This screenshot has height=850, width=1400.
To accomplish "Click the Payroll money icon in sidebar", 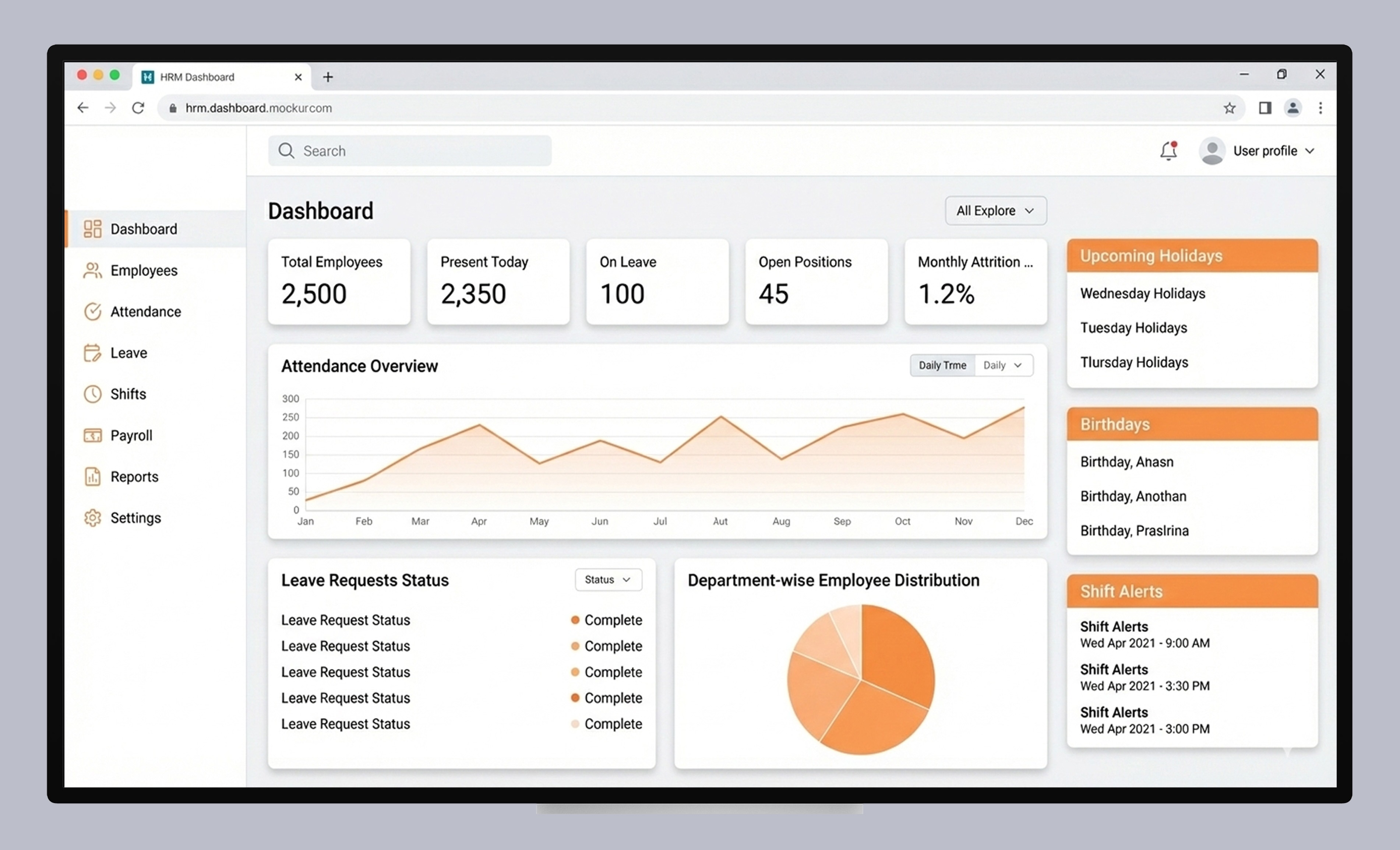I will pyautogui.click(x=92, y=436).
